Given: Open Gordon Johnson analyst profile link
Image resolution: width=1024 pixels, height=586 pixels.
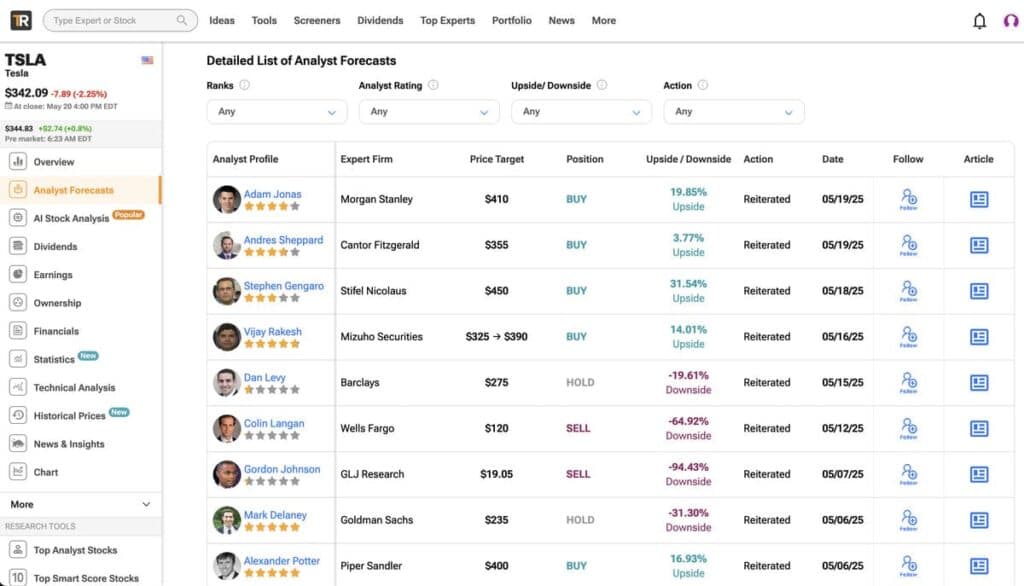Looking at the screenshot, I should coord(282,469).
